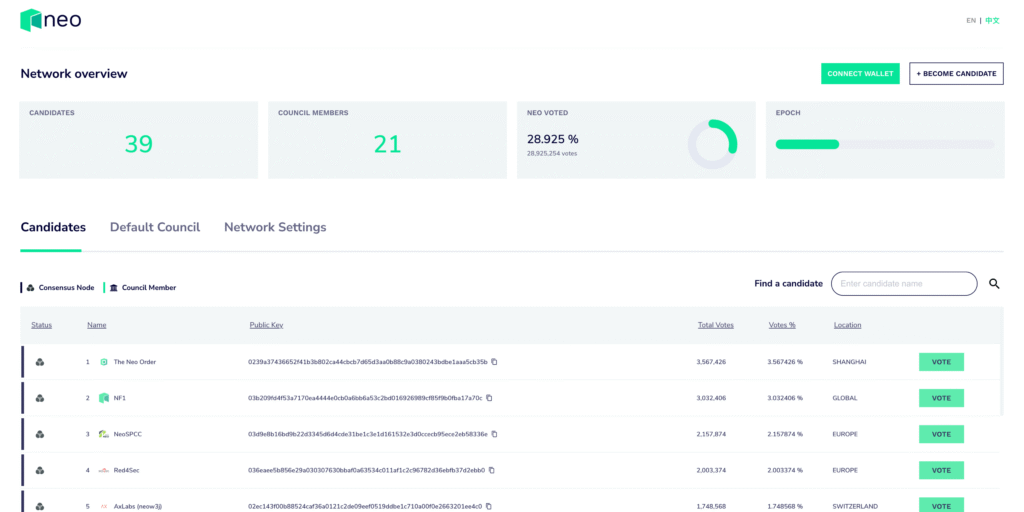Click The Neo Order candidate logo
Viewport: 1024px width, 512px height.
tap(104, 362)
